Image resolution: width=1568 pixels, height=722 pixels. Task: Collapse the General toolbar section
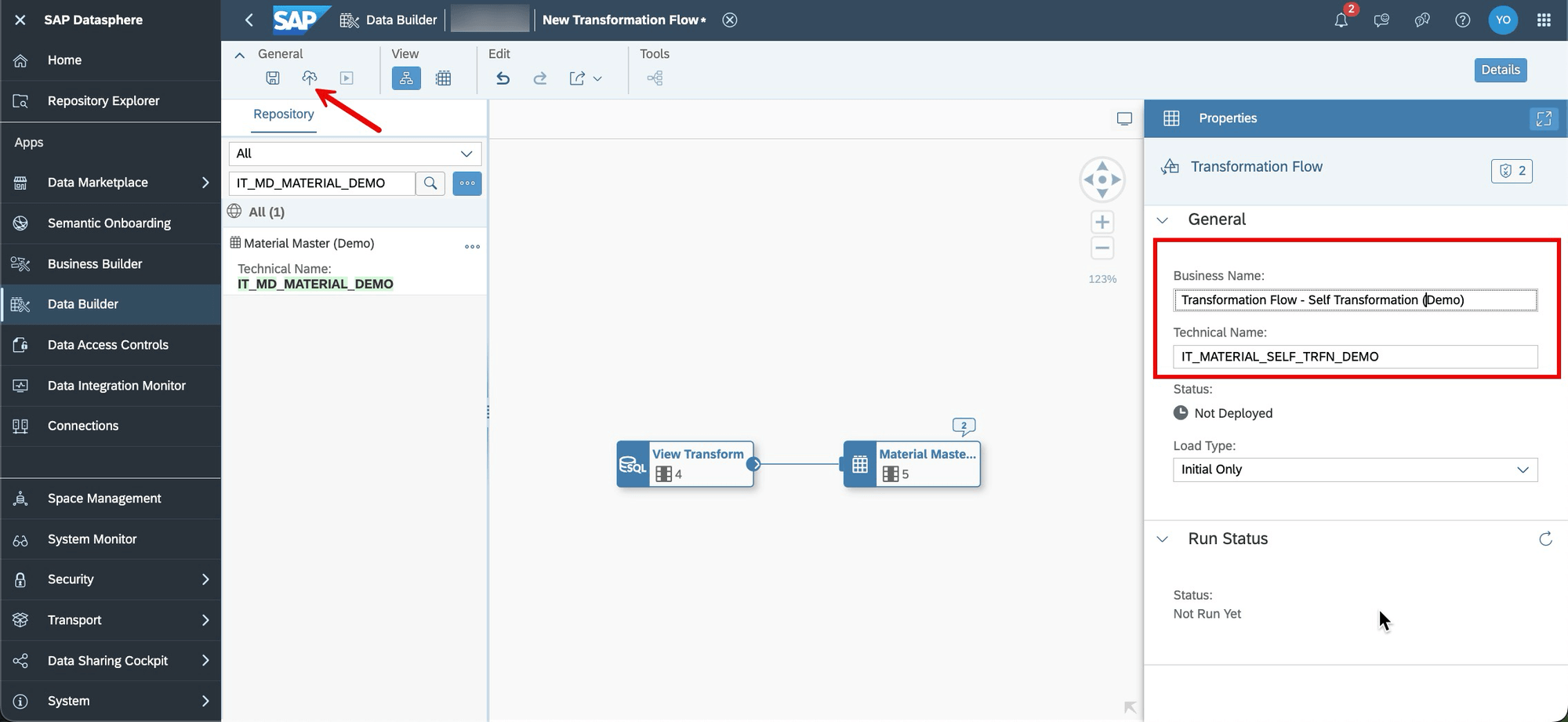(x=240, y=55)
